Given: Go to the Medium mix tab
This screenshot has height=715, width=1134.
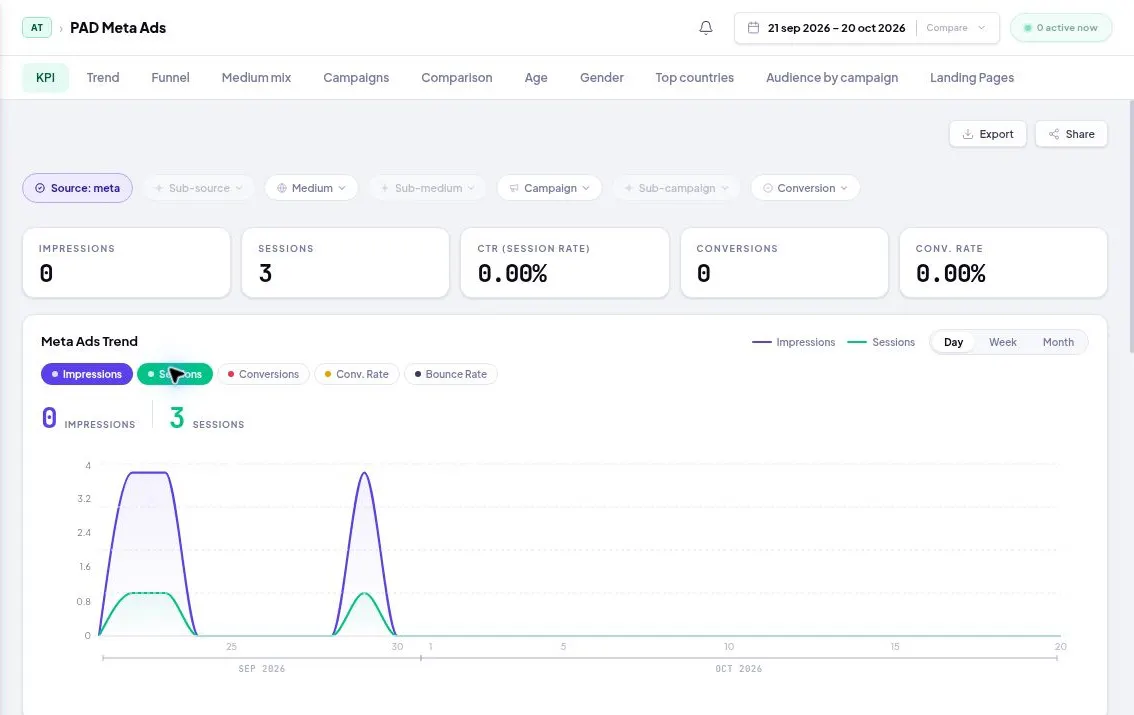Looking at the screenshot, I should click(256, 77).
